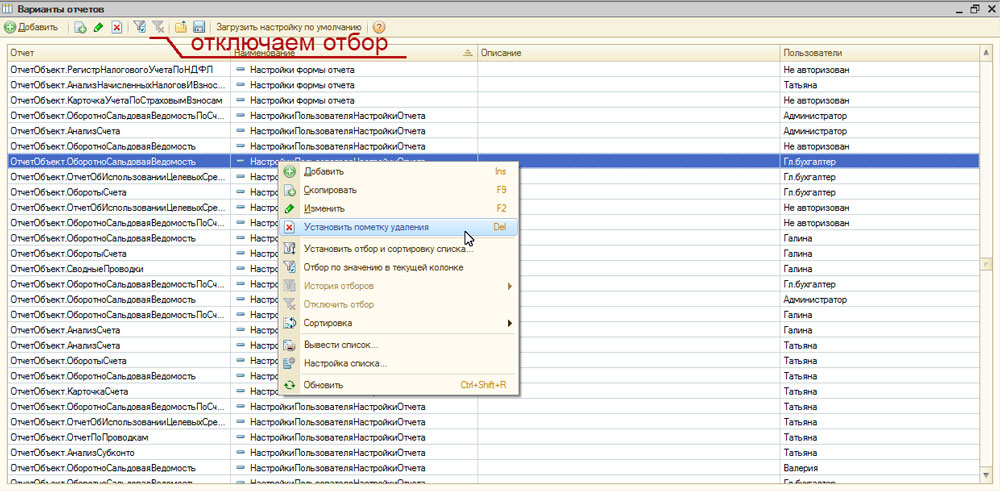Click the filter by current value toolbar icon

140,27
